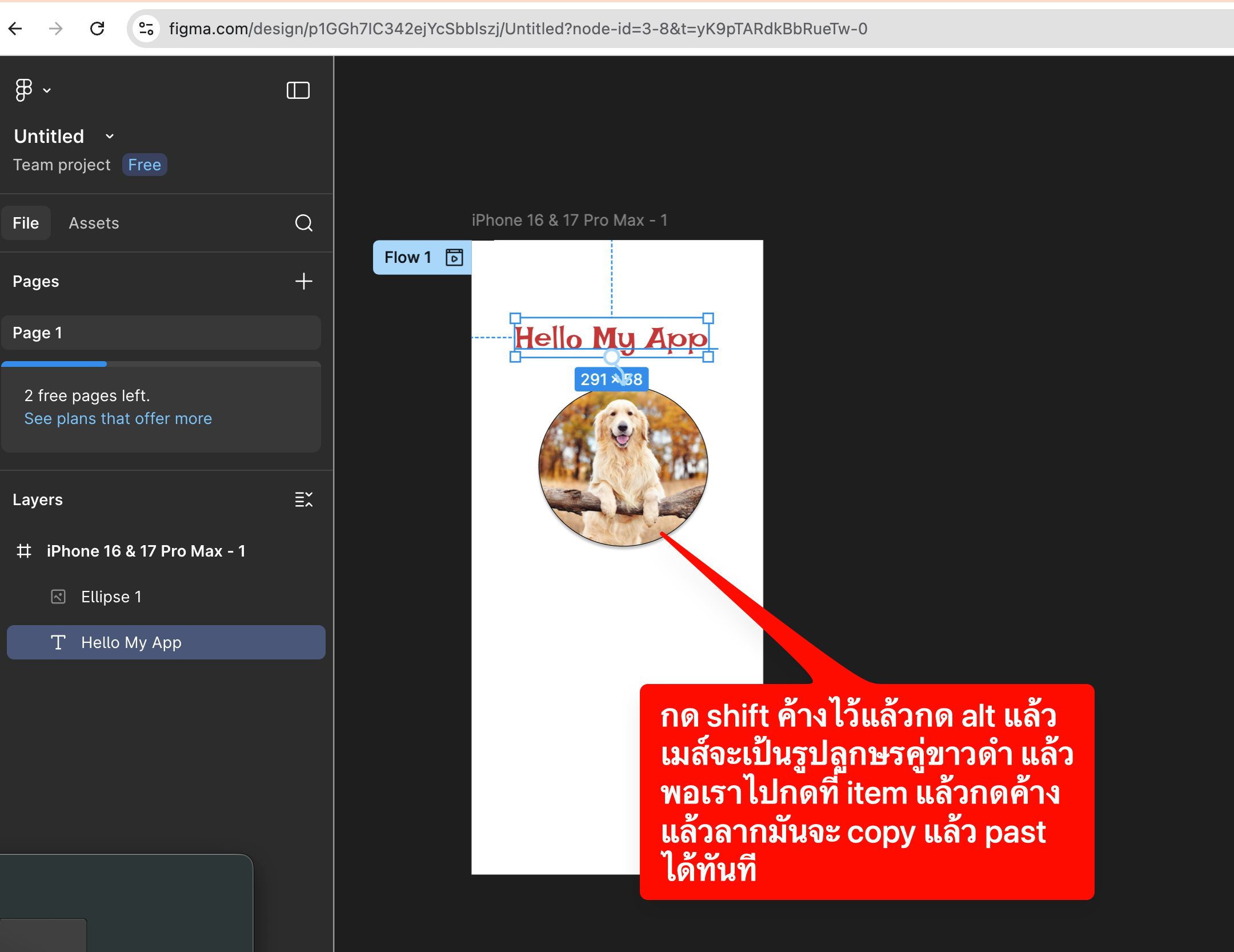This screenshot has width=1234, height=952.
Task: Switch to the File tab
Action: [x=26, y=223]
